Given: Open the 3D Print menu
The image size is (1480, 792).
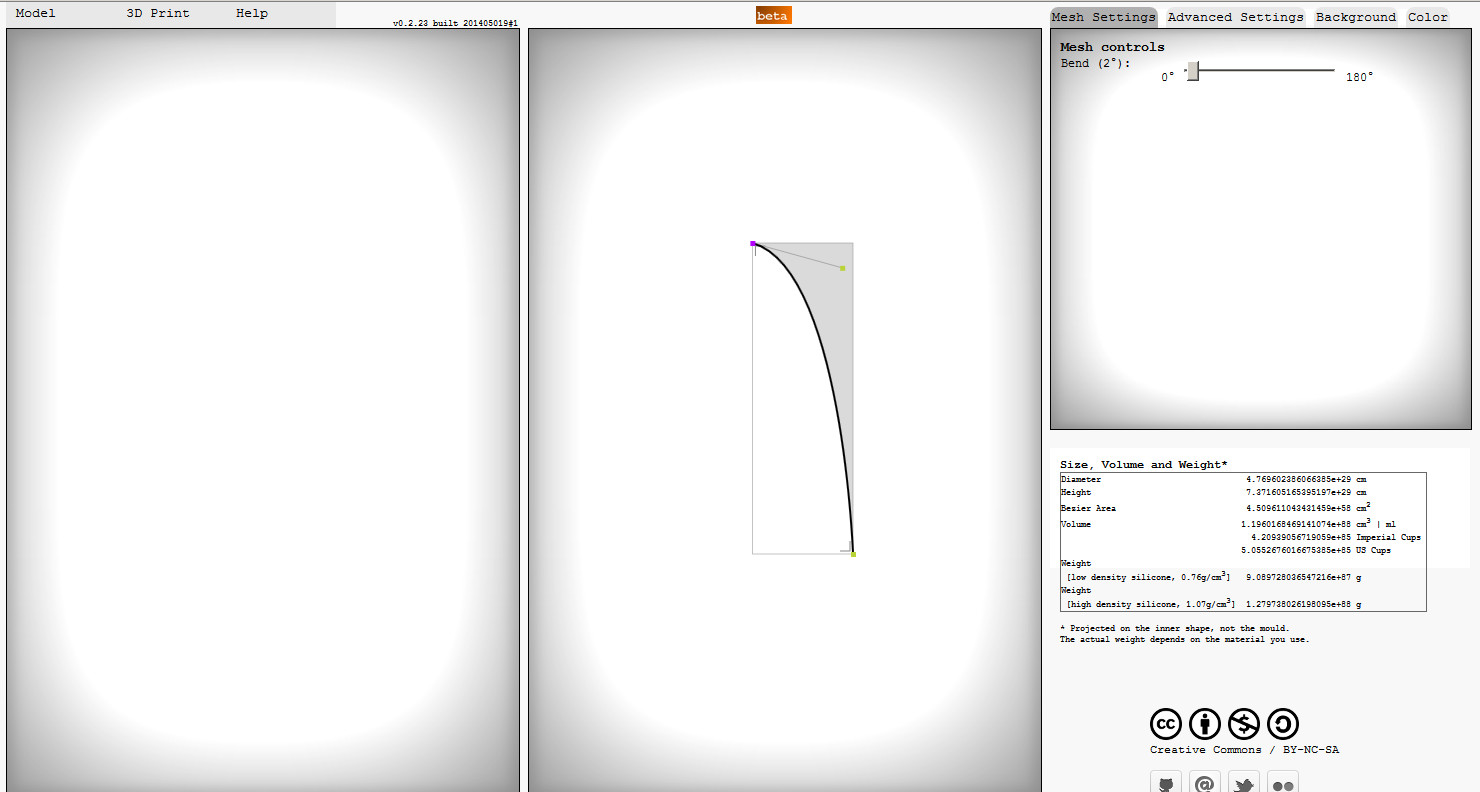Looking at the screenshot, I should 158,14.
